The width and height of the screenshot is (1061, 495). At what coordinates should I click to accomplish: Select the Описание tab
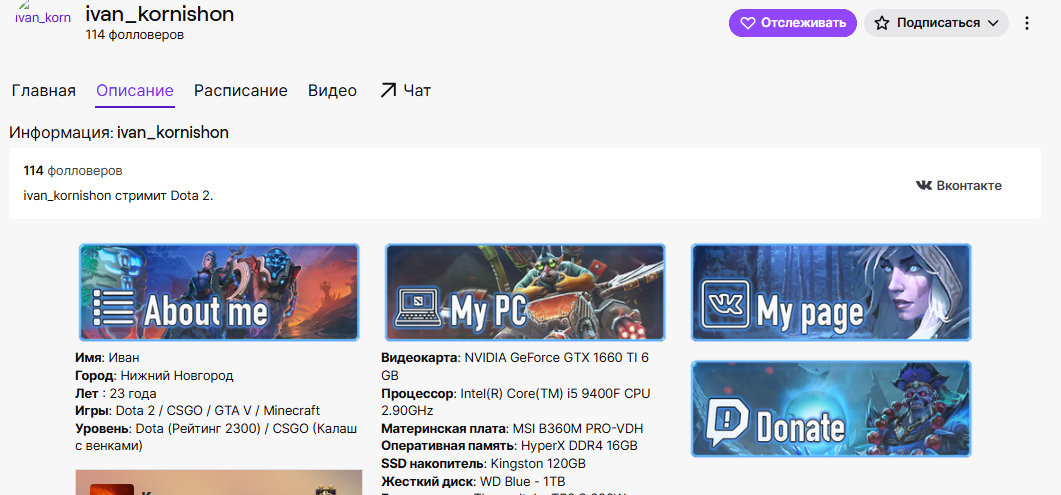(135, 91)
